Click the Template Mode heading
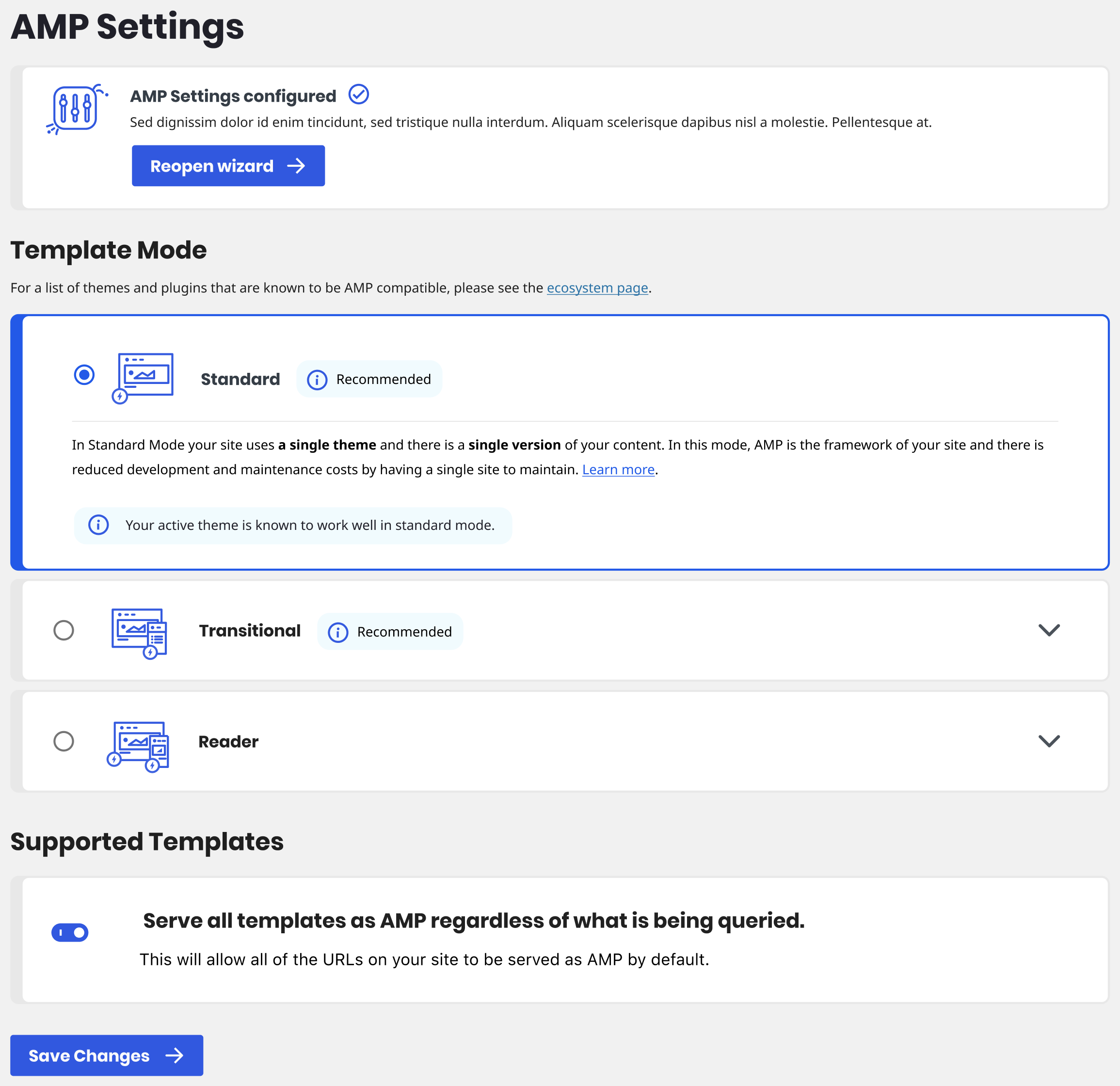Viewport: 1120px width, 1086px height. pyautogui.click(x=109, y=250)
